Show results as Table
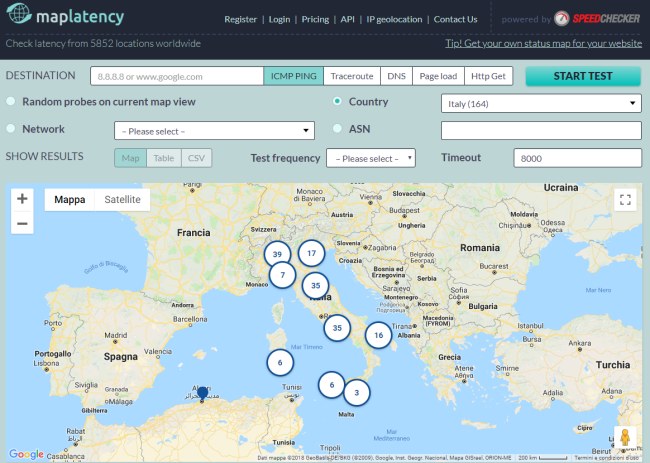Viewport: 650px width, 463px height. pyautogui.click(x=163, y=158)
